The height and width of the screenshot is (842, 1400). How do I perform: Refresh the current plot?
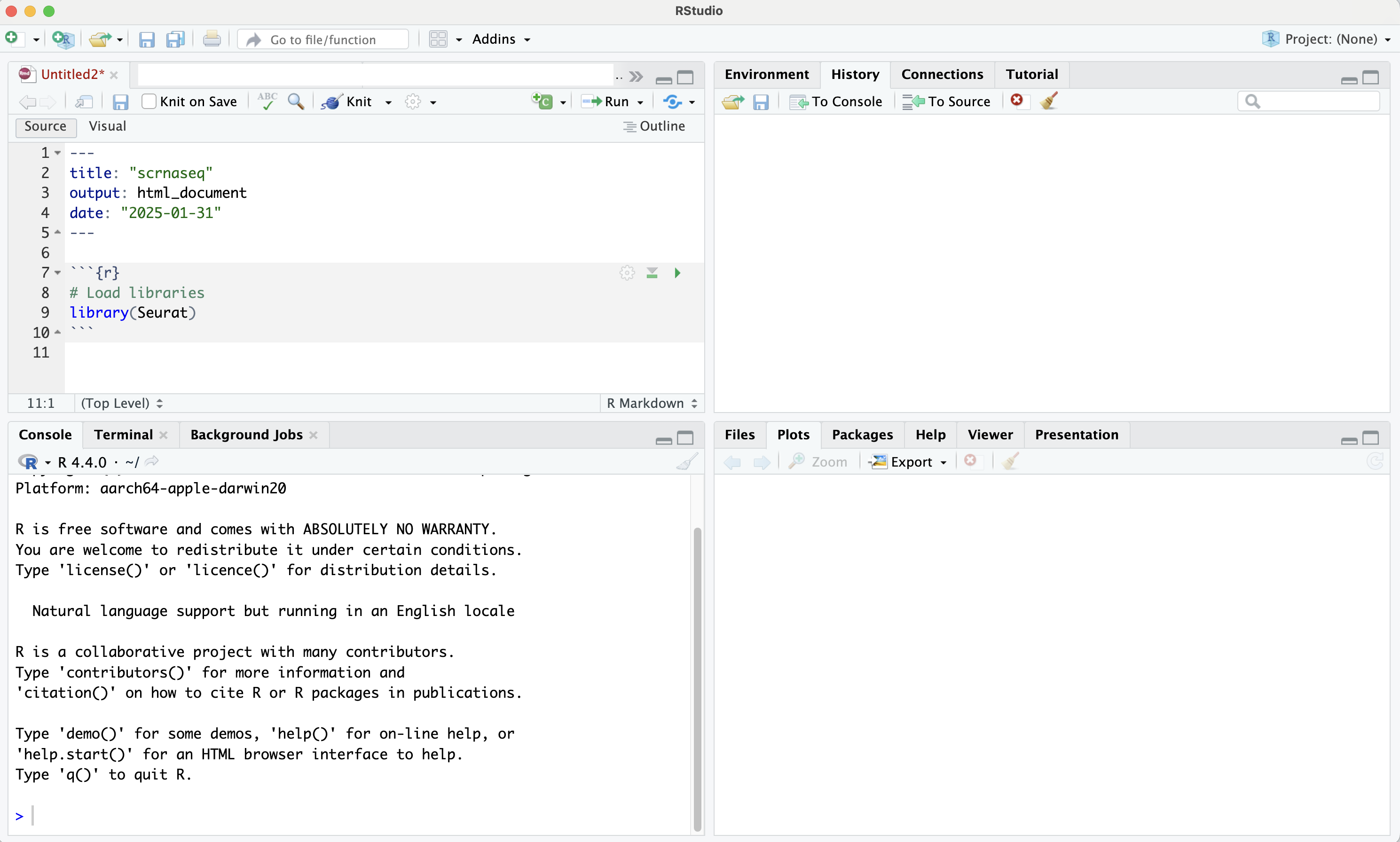1375,461
